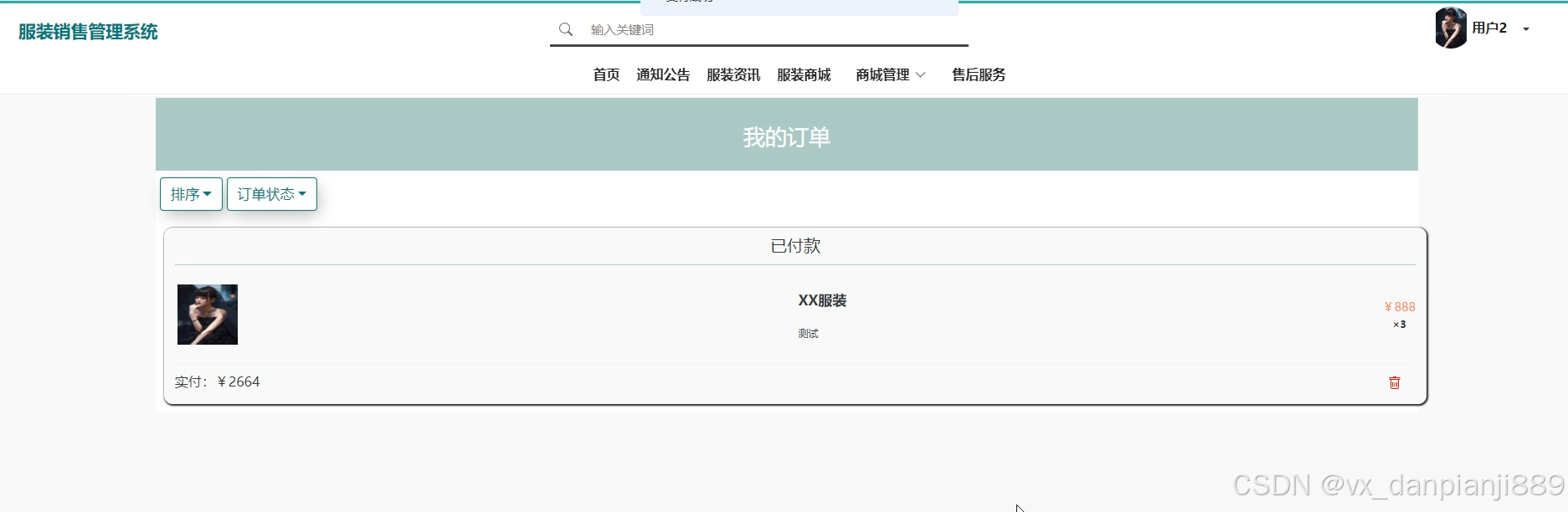This screenshot has width=1568, height=512.
Task: Click the 测试 product description text
Action: pos(808,333)
